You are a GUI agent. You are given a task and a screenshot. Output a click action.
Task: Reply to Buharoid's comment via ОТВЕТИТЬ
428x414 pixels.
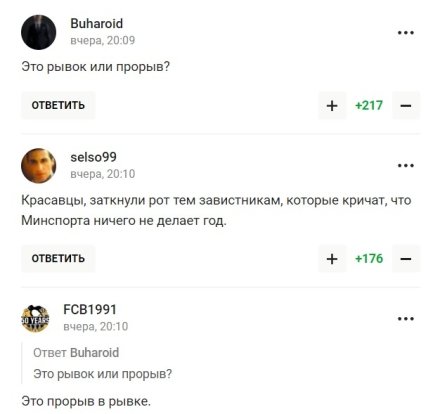[x=58, y=105]
